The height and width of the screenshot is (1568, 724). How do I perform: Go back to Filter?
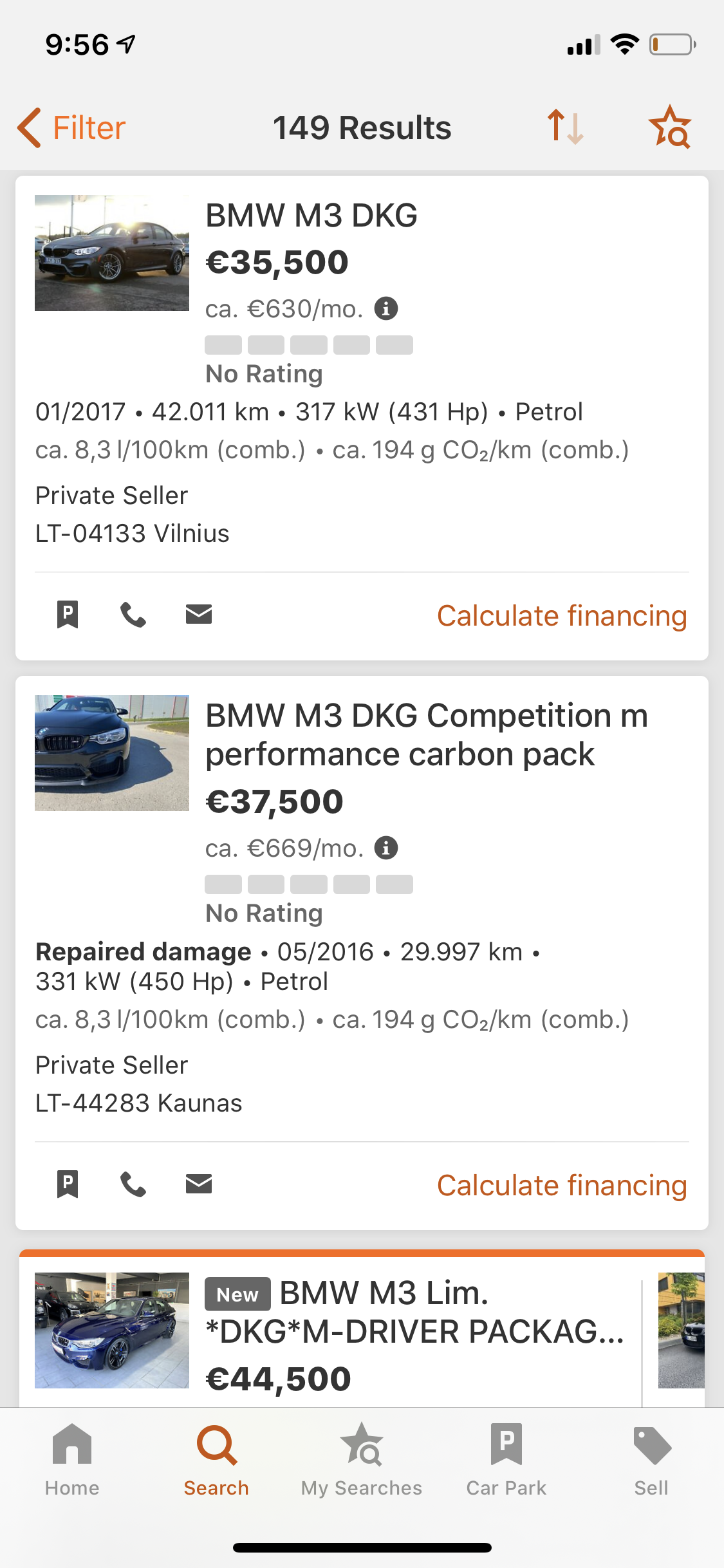click(71, 127)
